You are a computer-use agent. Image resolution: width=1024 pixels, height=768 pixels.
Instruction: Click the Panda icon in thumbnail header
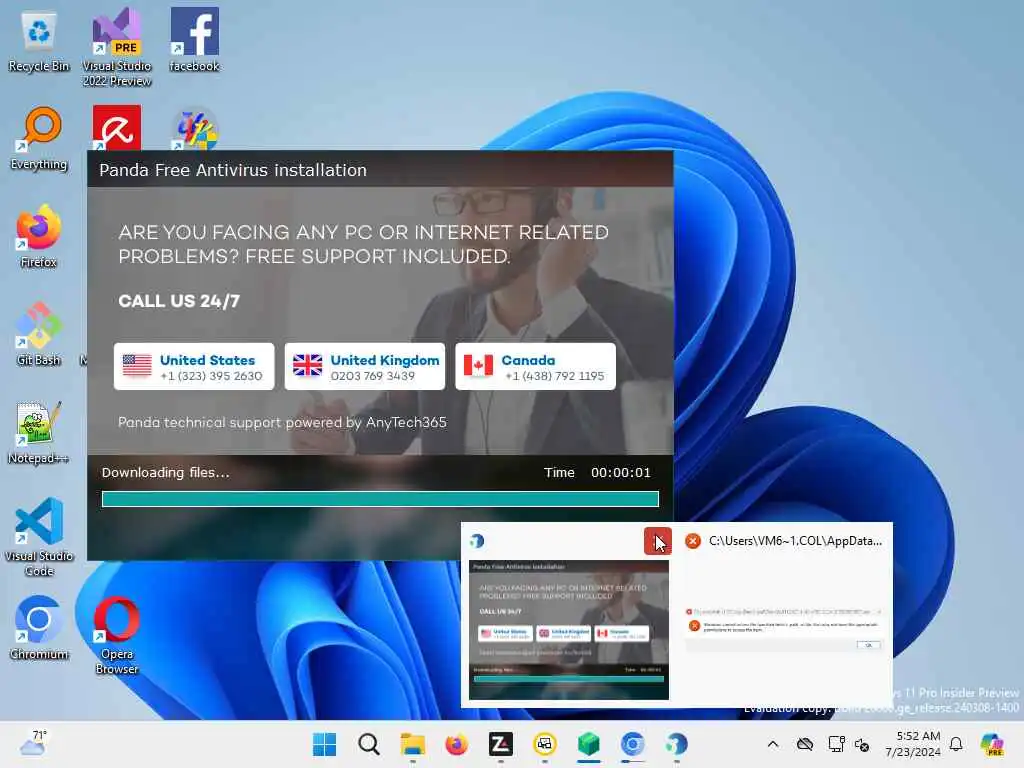(x=477, y=541)
